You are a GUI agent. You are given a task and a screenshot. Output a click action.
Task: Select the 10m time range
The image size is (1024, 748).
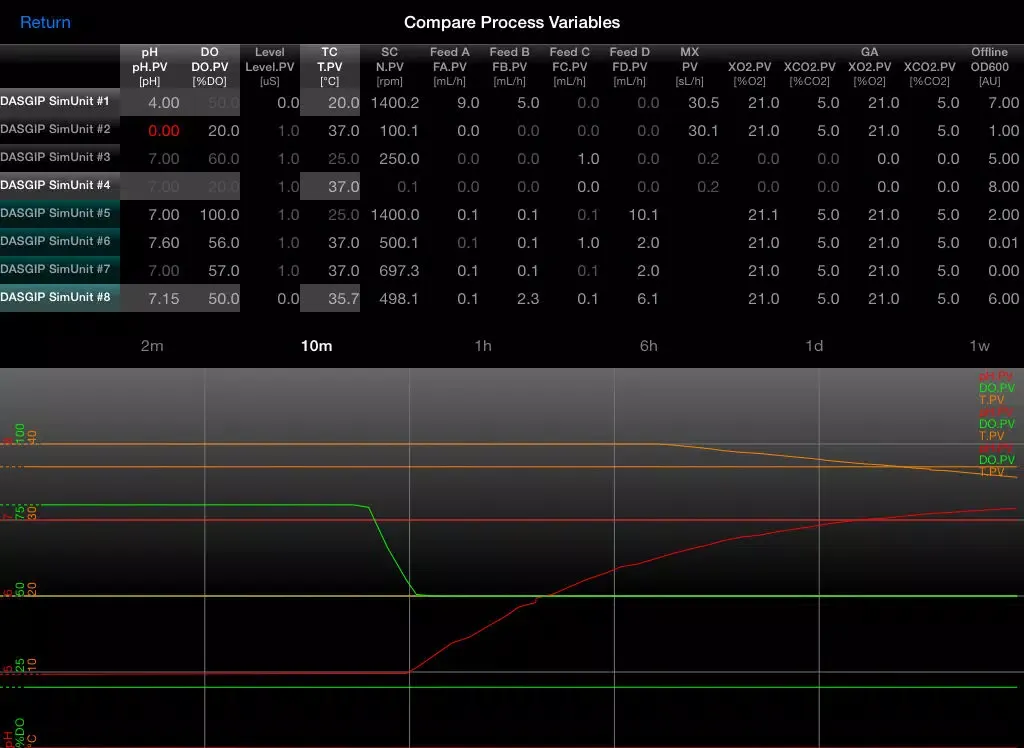click(x=317, y=346)
